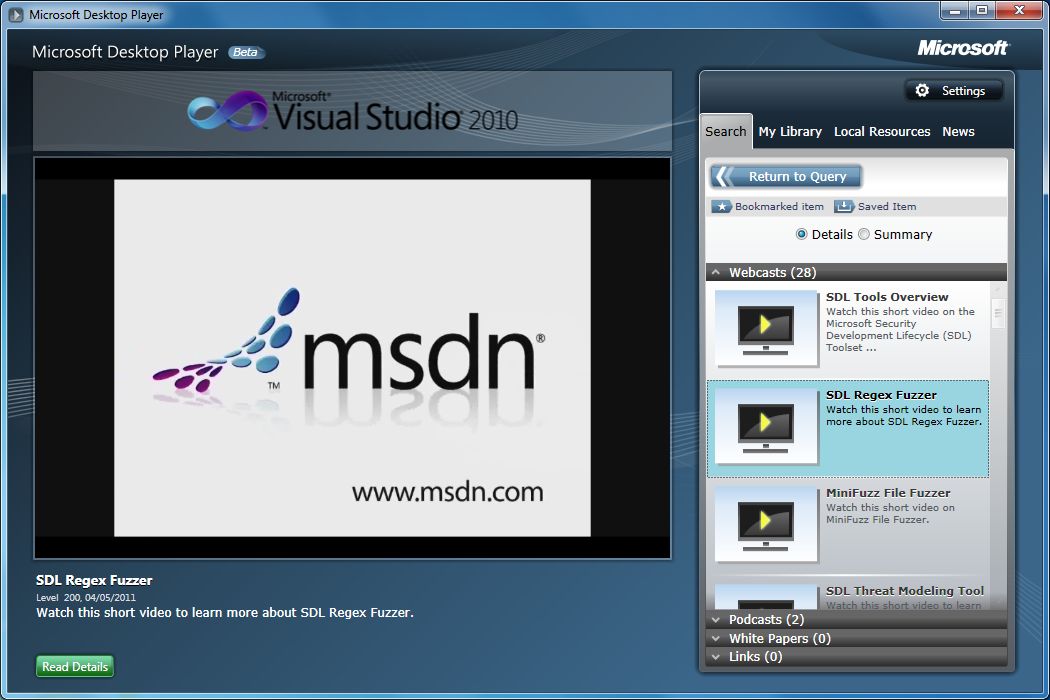
Task: Click the webcast list scrollbar thumb
Action: 997,313
